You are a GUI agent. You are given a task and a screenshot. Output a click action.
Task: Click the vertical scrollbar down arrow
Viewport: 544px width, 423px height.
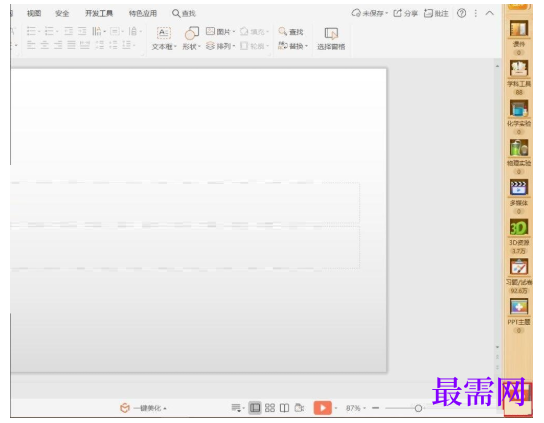tap(498, 347)
